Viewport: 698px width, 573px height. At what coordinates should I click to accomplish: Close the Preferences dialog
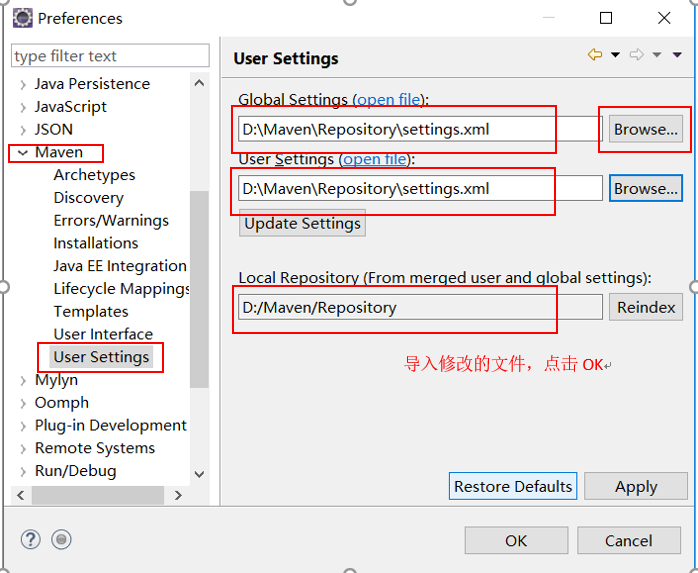tap(664, 18)
